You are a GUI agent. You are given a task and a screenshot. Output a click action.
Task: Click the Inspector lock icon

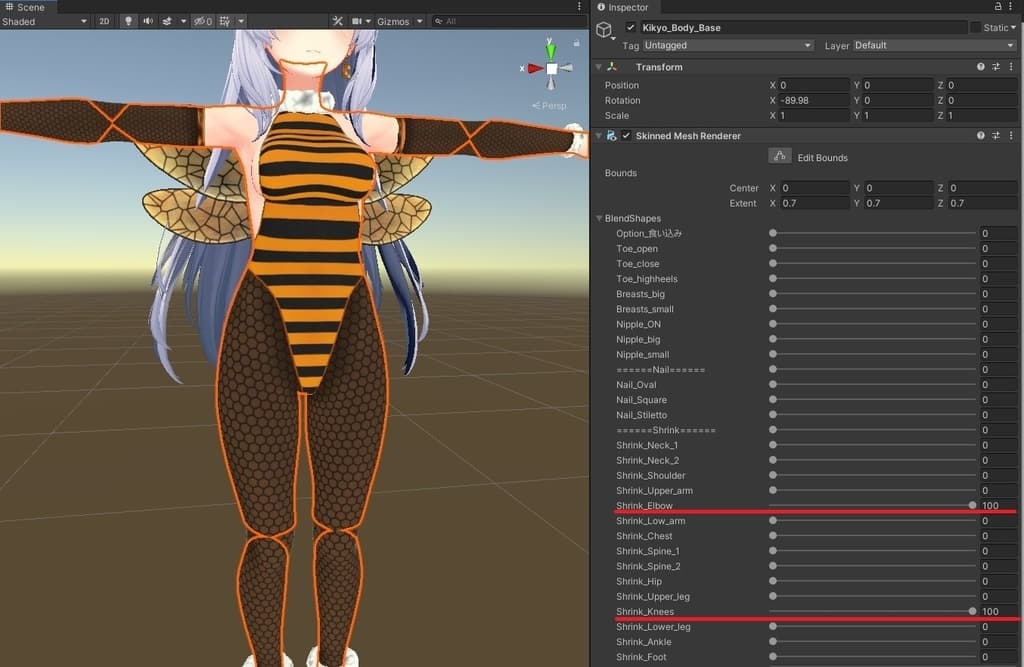click(999, 7)
